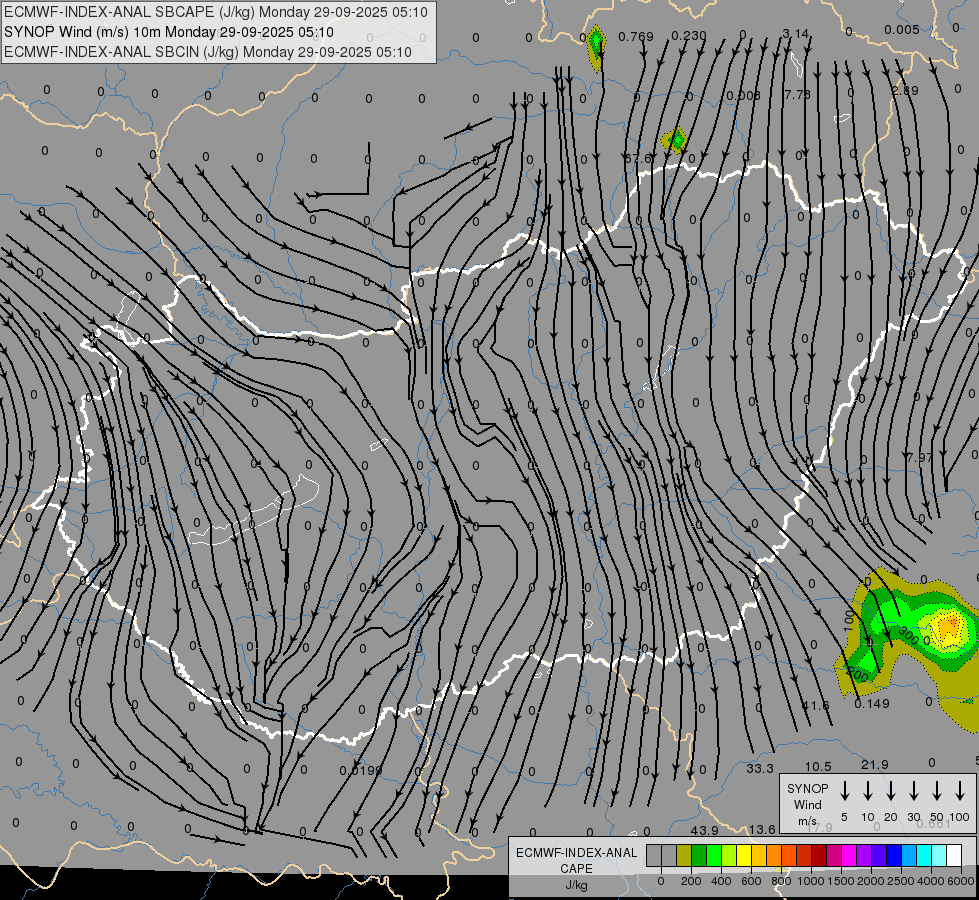979x900 pixels.
Task: Click the 7.97 value on the east side
Action: (x=919, y=457)
